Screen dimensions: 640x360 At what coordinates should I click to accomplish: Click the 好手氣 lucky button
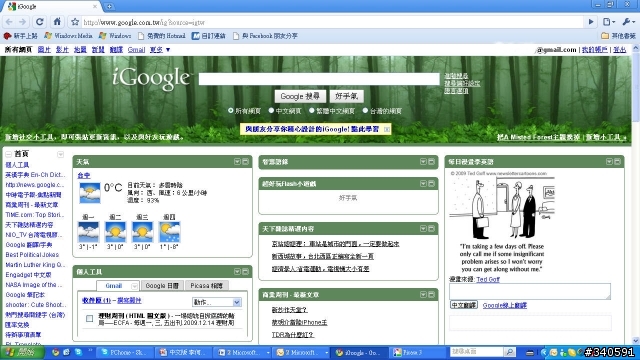coord(347,96)
